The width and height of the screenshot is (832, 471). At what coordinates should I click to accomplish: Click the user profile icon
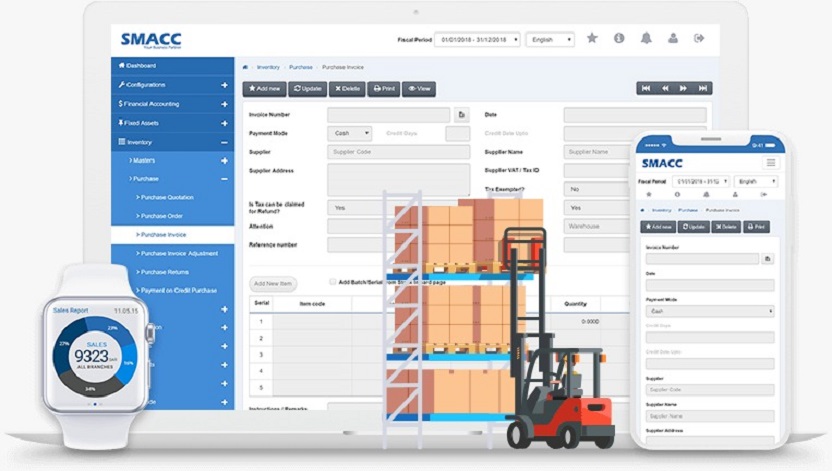point(673,38)
